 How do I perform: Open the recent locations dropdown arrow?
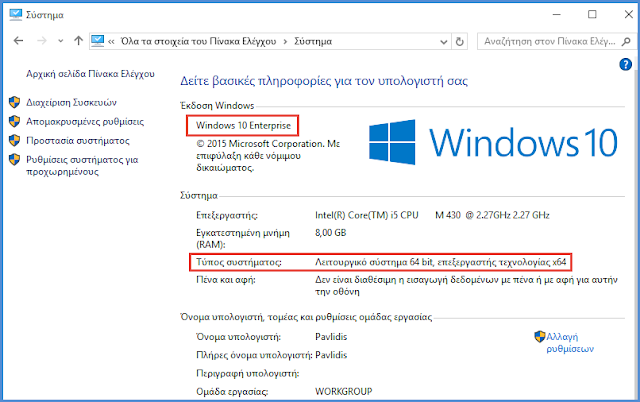(61, 41)
